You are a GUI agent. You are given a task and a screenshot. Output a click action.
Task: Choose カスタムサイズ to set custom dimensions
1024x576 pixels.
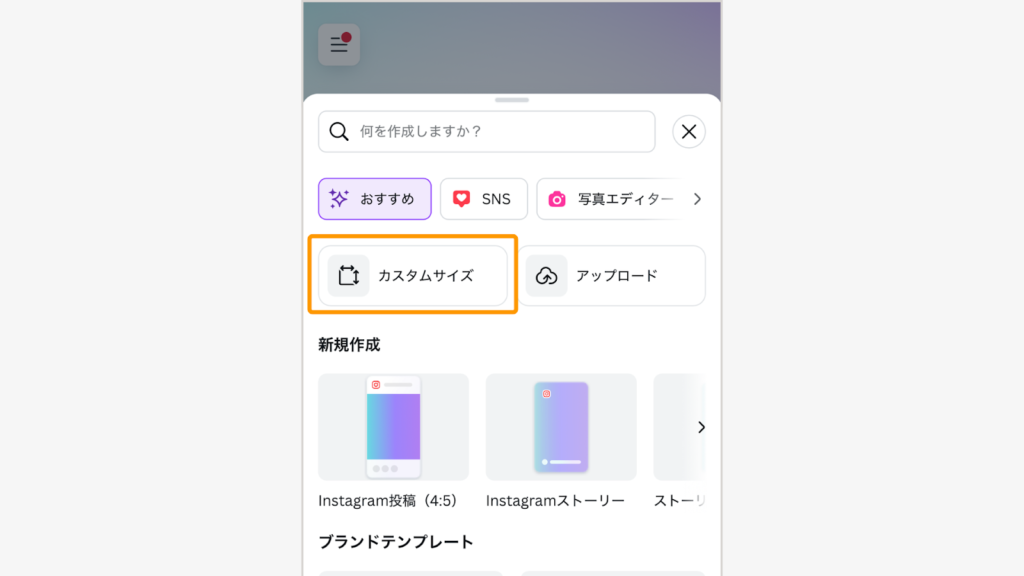coord(411,276)
